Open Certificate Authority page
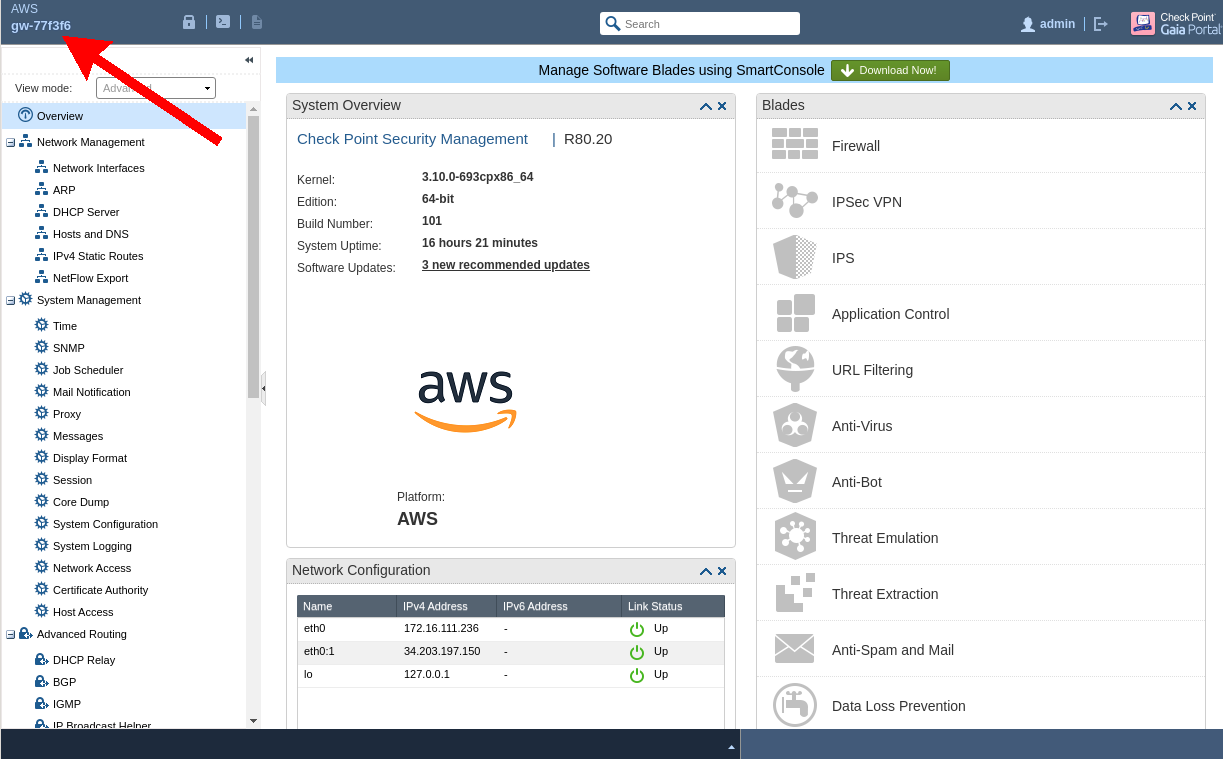Screen dimensions: 1223x759 point(100,590)
